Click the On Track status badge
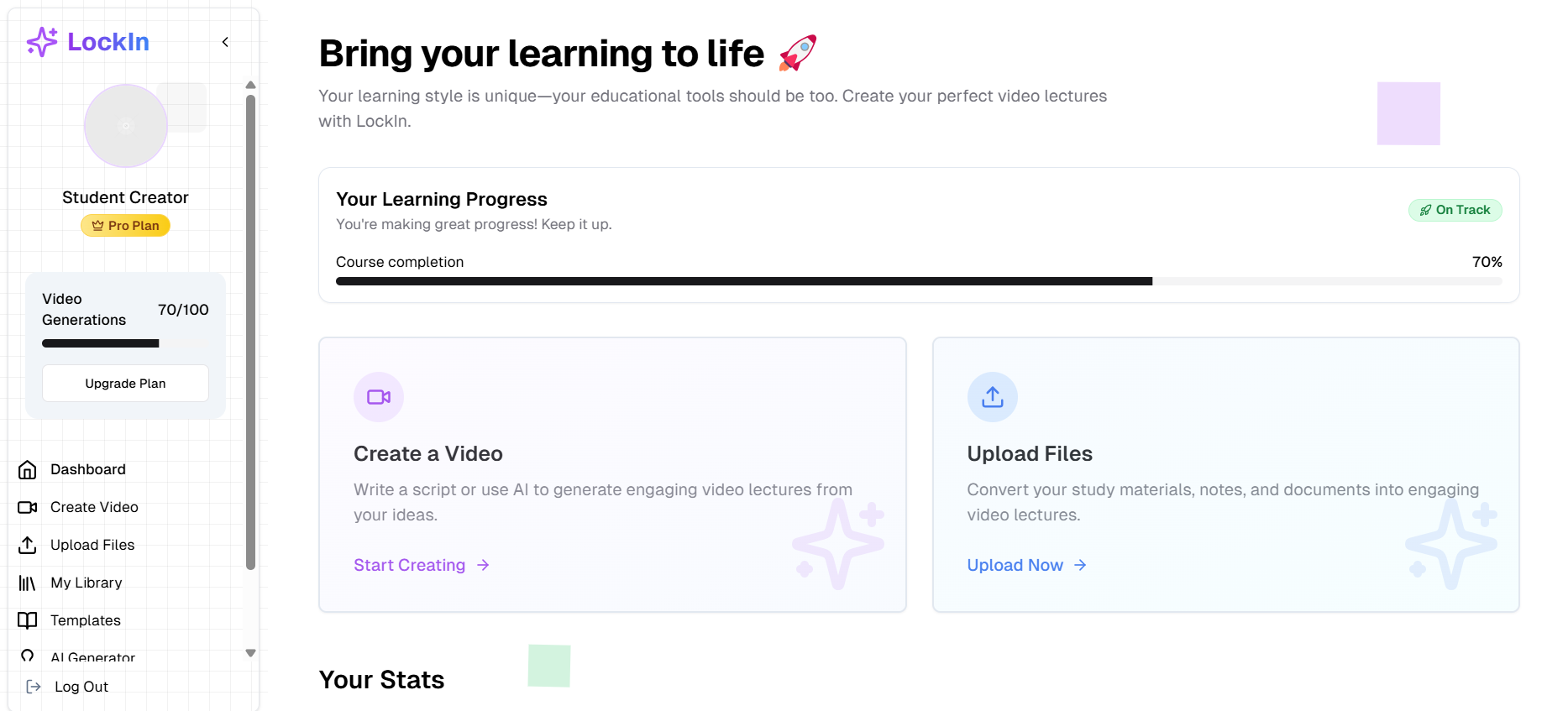This screenshot has width=1568, height=711. (x=1455, y=210)
